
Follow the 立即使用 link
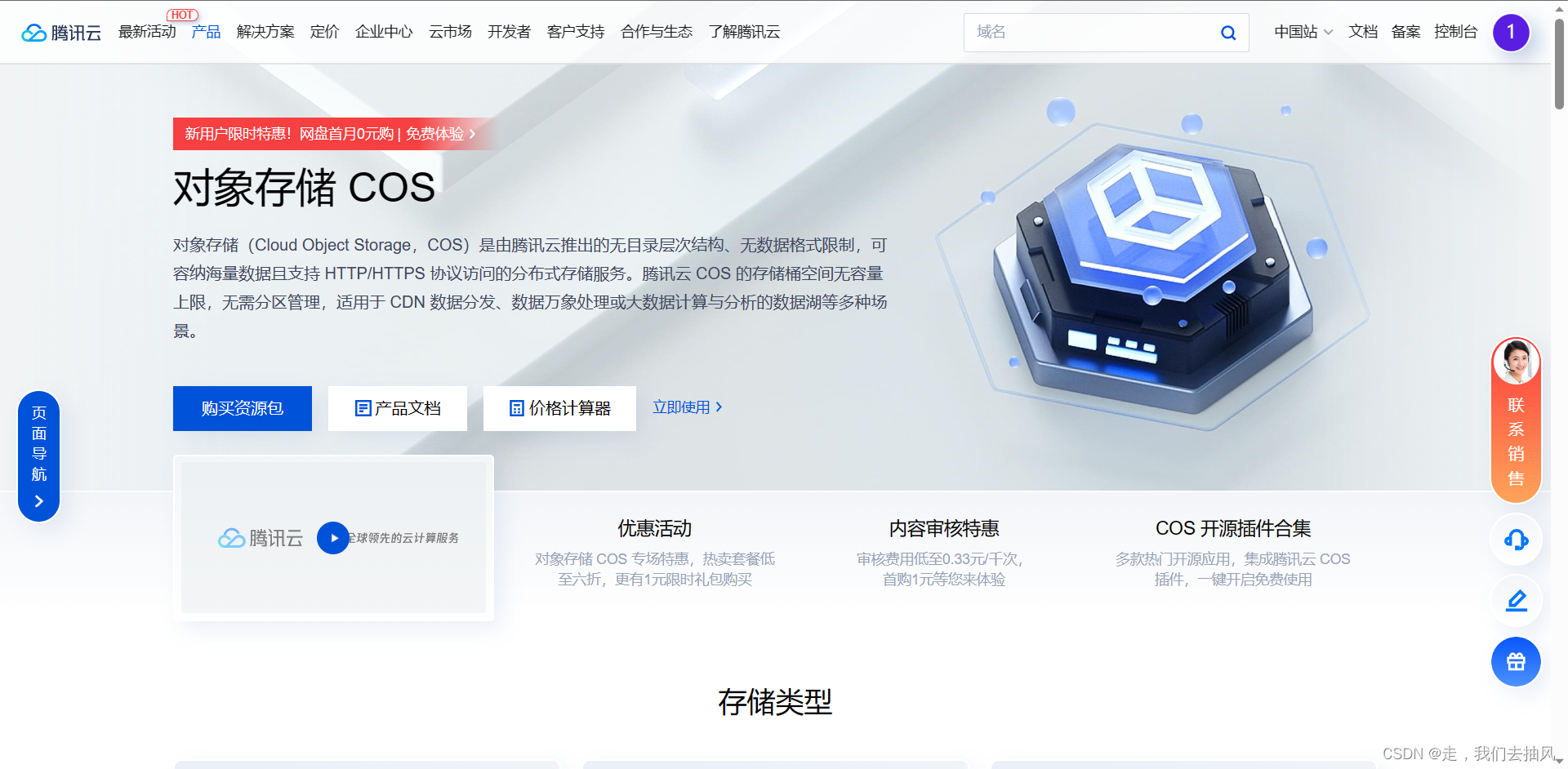coord(683,407)
